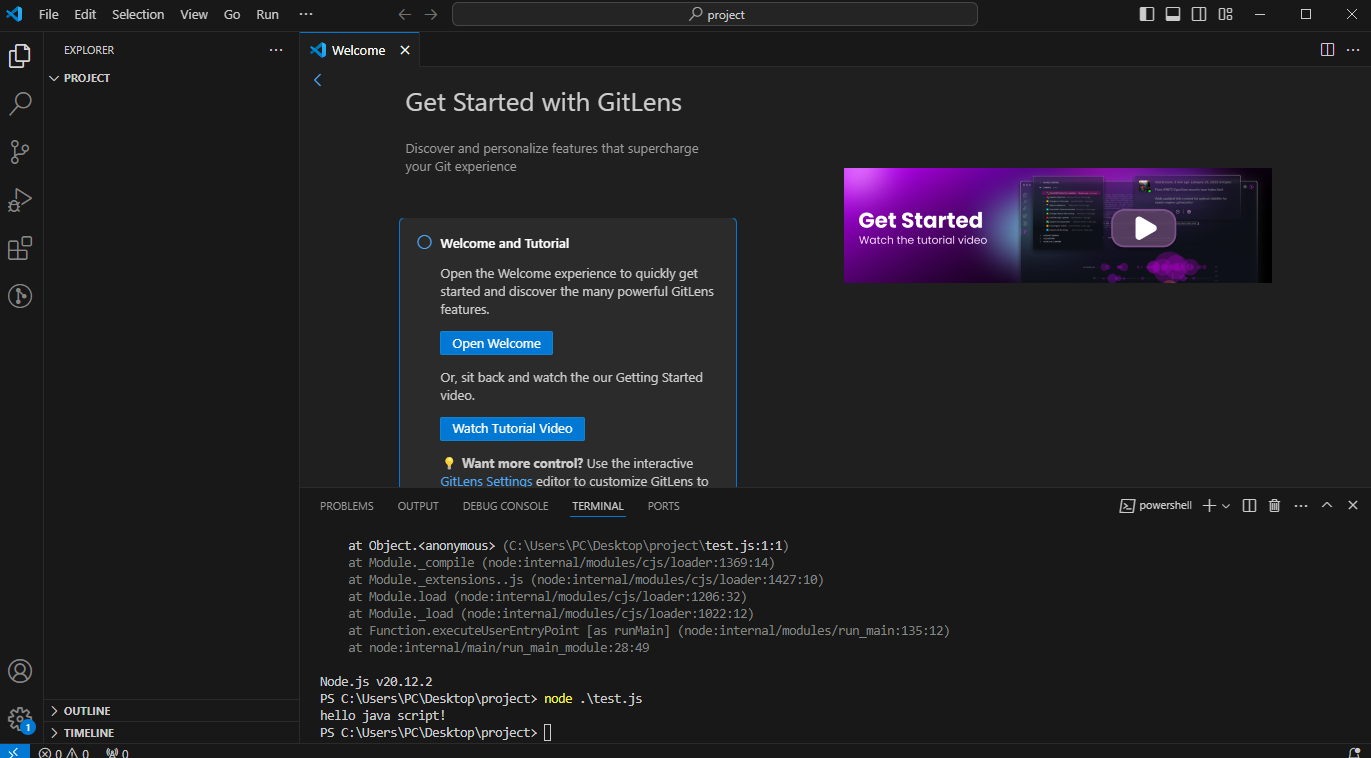Select the powershell terminal label

[x=1156, y=506]
